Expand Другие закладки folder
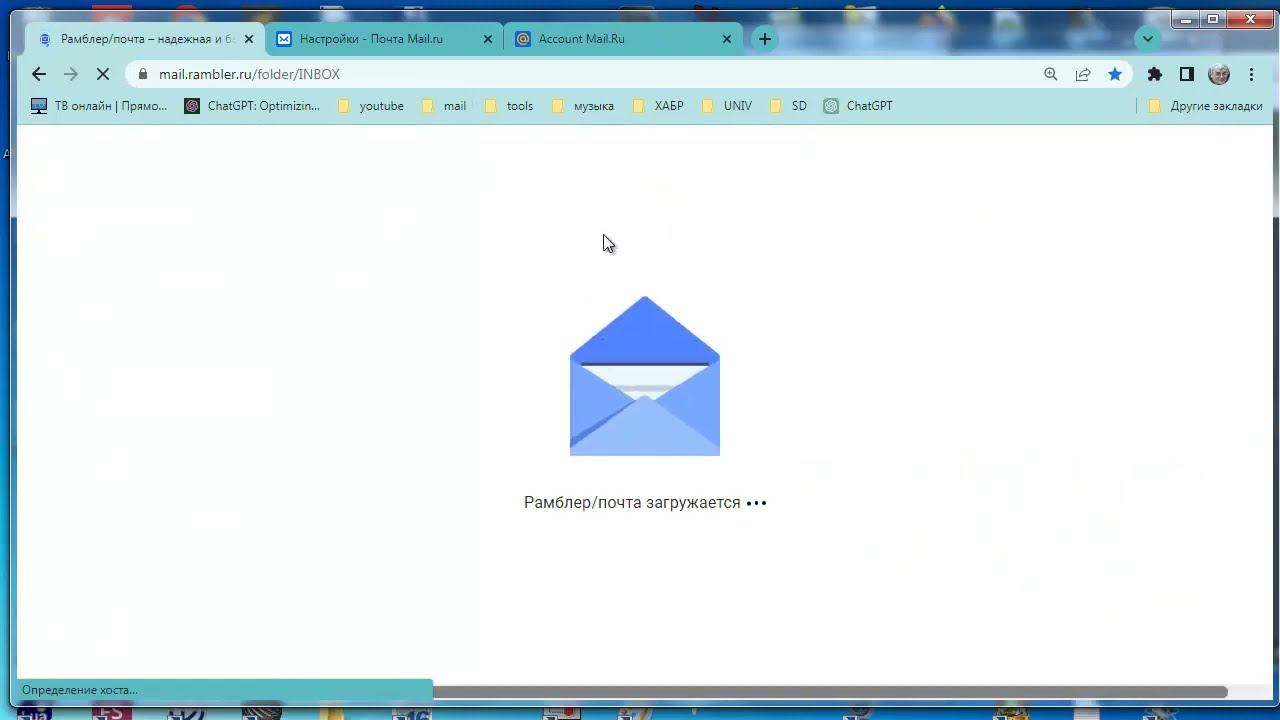 [x=1205, y=106]
